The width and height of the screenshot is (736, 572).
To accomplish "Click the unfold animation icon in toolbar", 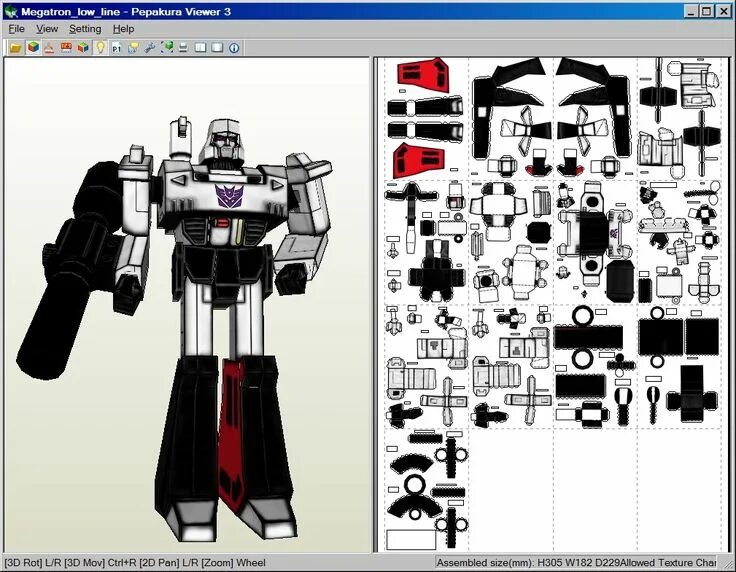I will click(x=49, y=47).
